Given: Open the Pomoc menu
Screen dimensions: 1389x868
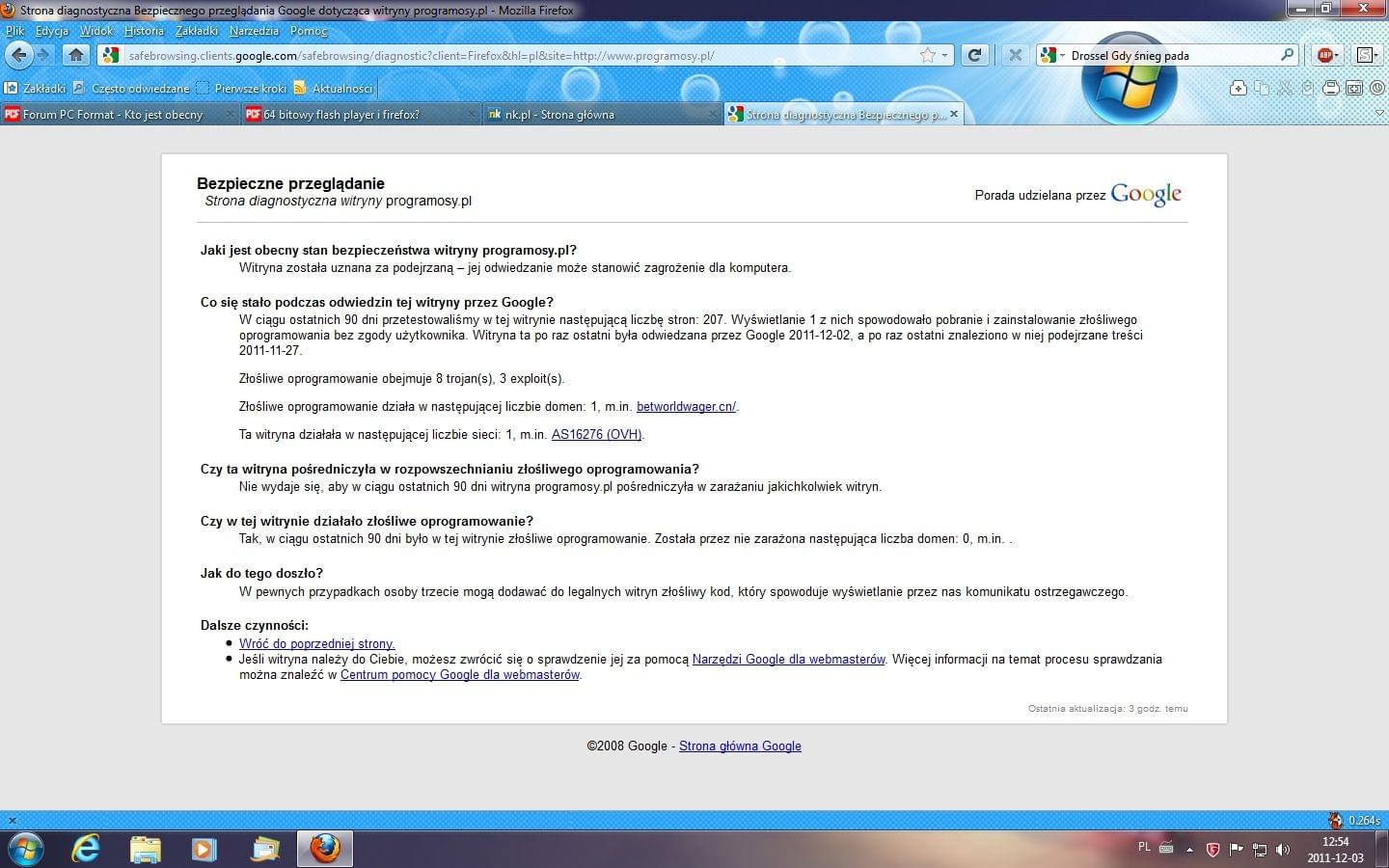Looking at the screenshot, I should (x=309, y=31).
